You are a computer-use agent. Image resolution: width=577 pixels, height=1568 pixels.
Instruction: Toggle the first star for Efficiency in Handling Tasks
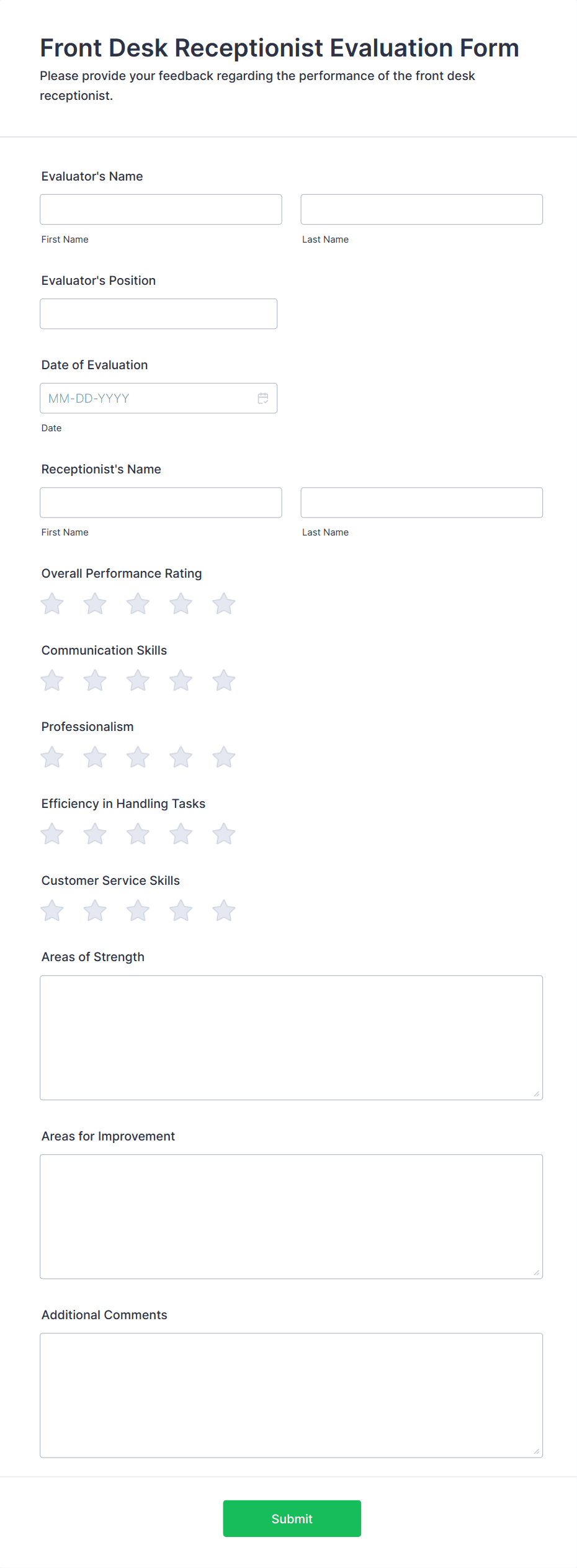click(51, 833)
